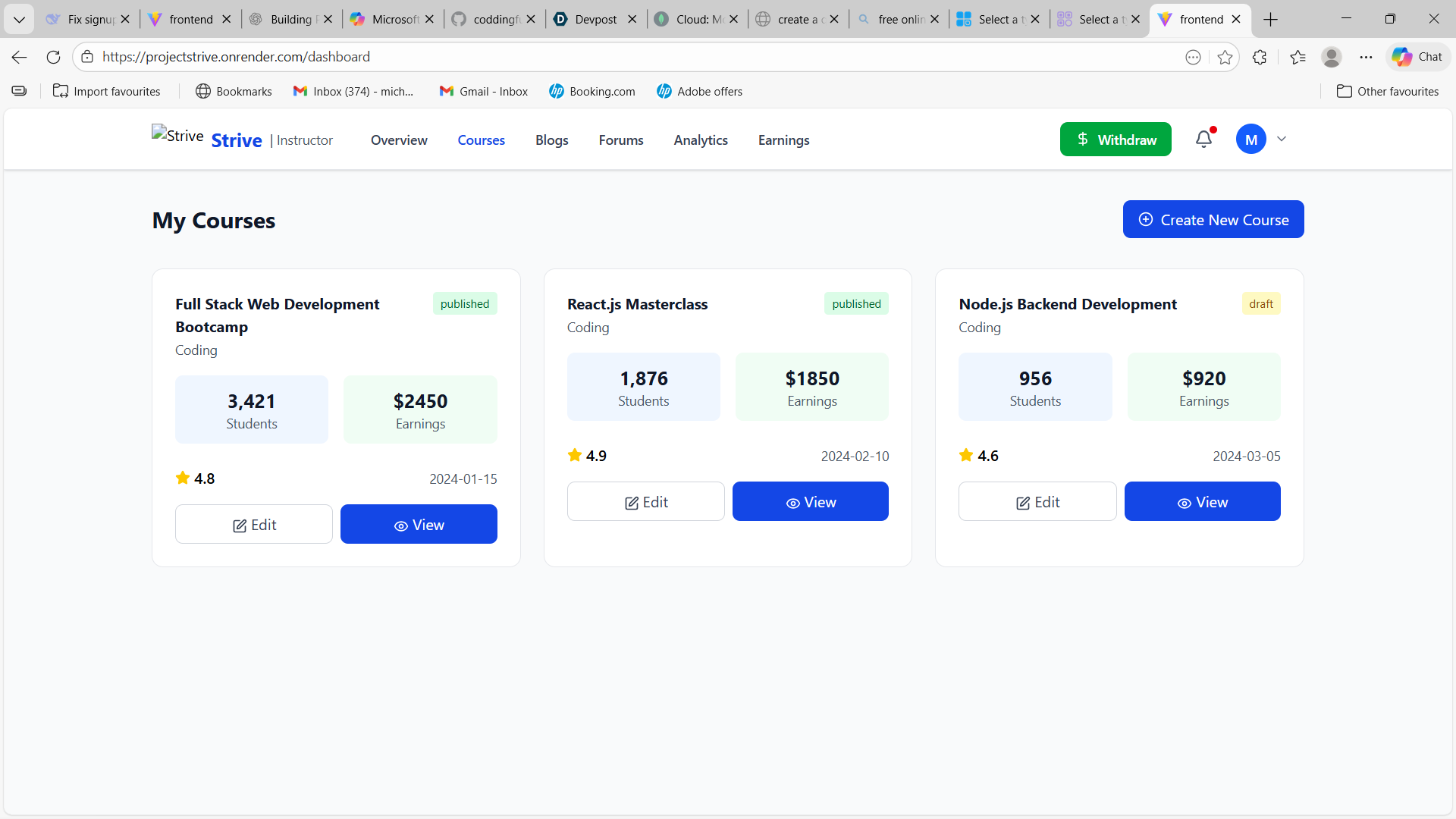Click the site info lock icon
1456x819 pixels.
coord(87,57)
